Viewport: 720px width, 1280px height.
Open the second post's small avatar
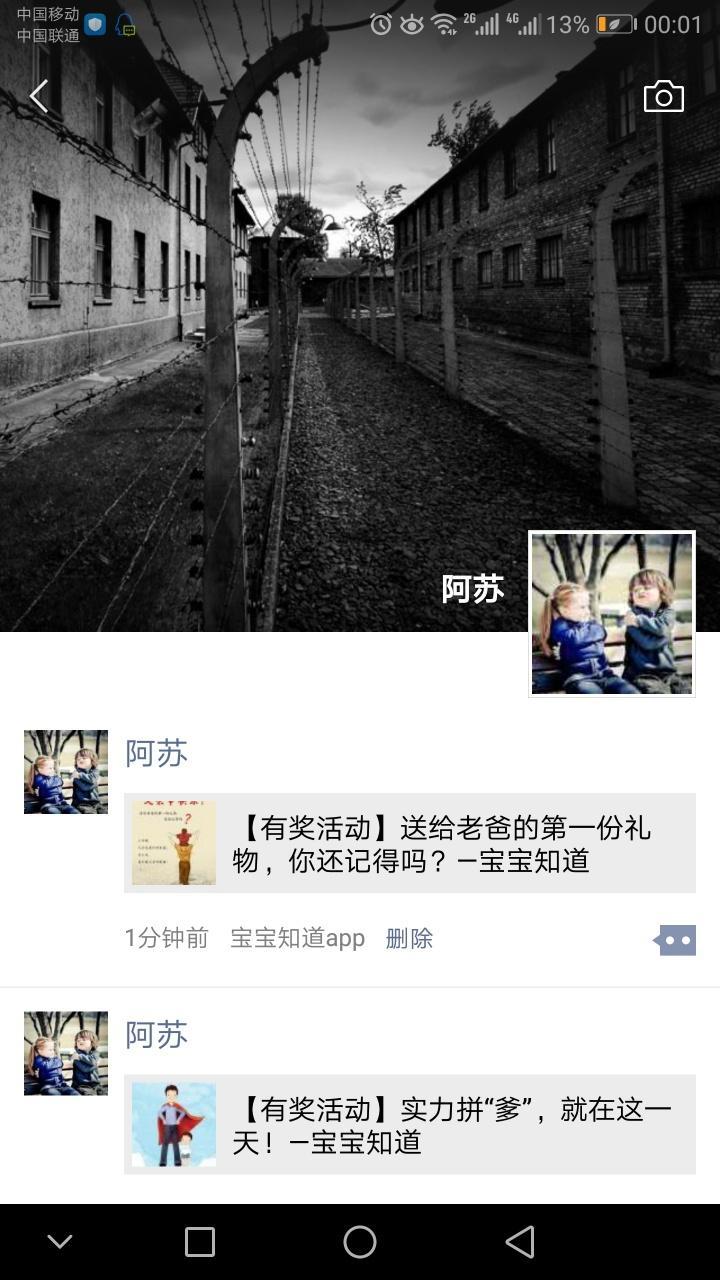[x=66, y=1053]
